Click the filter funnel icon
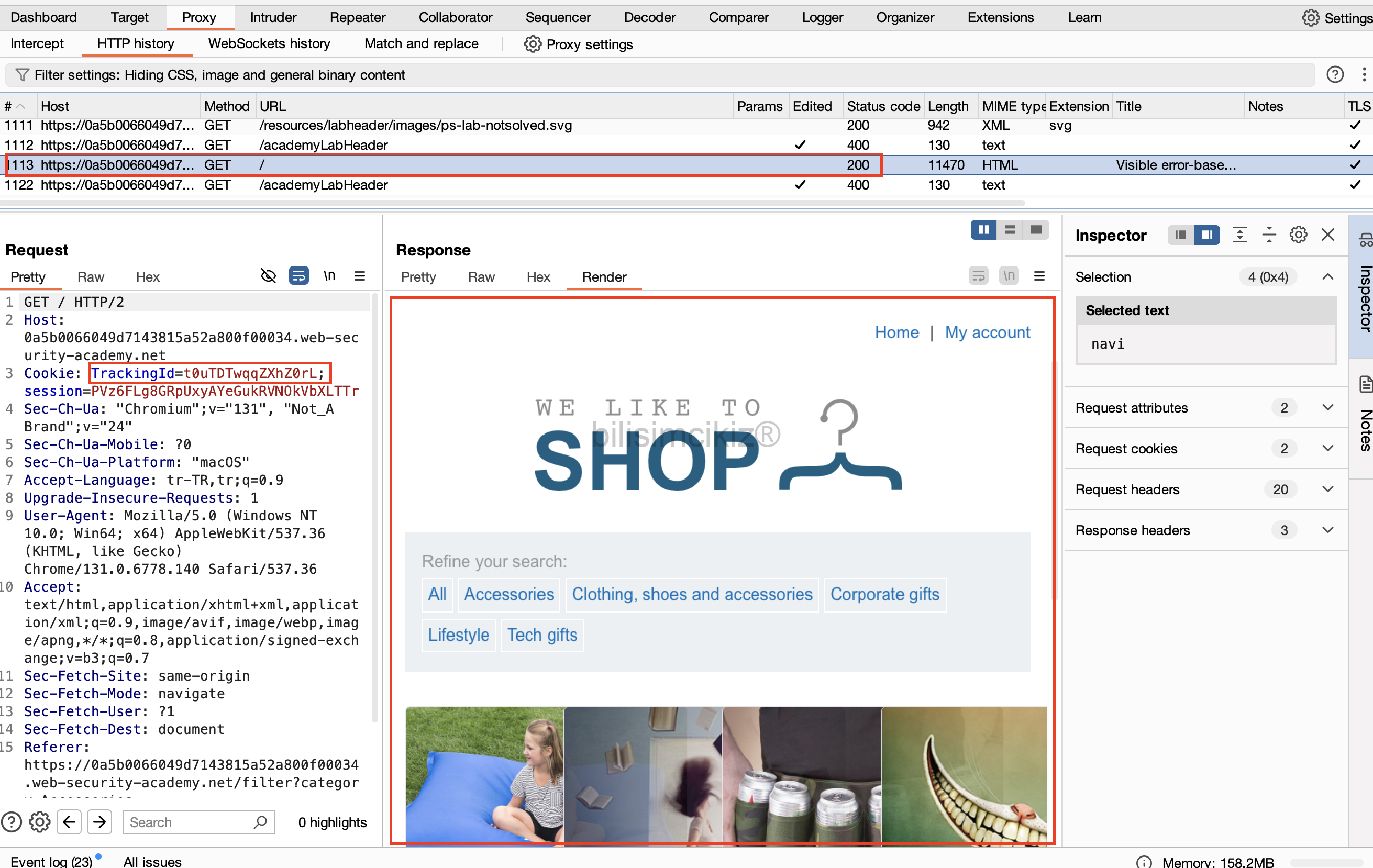 click(21, 75)
